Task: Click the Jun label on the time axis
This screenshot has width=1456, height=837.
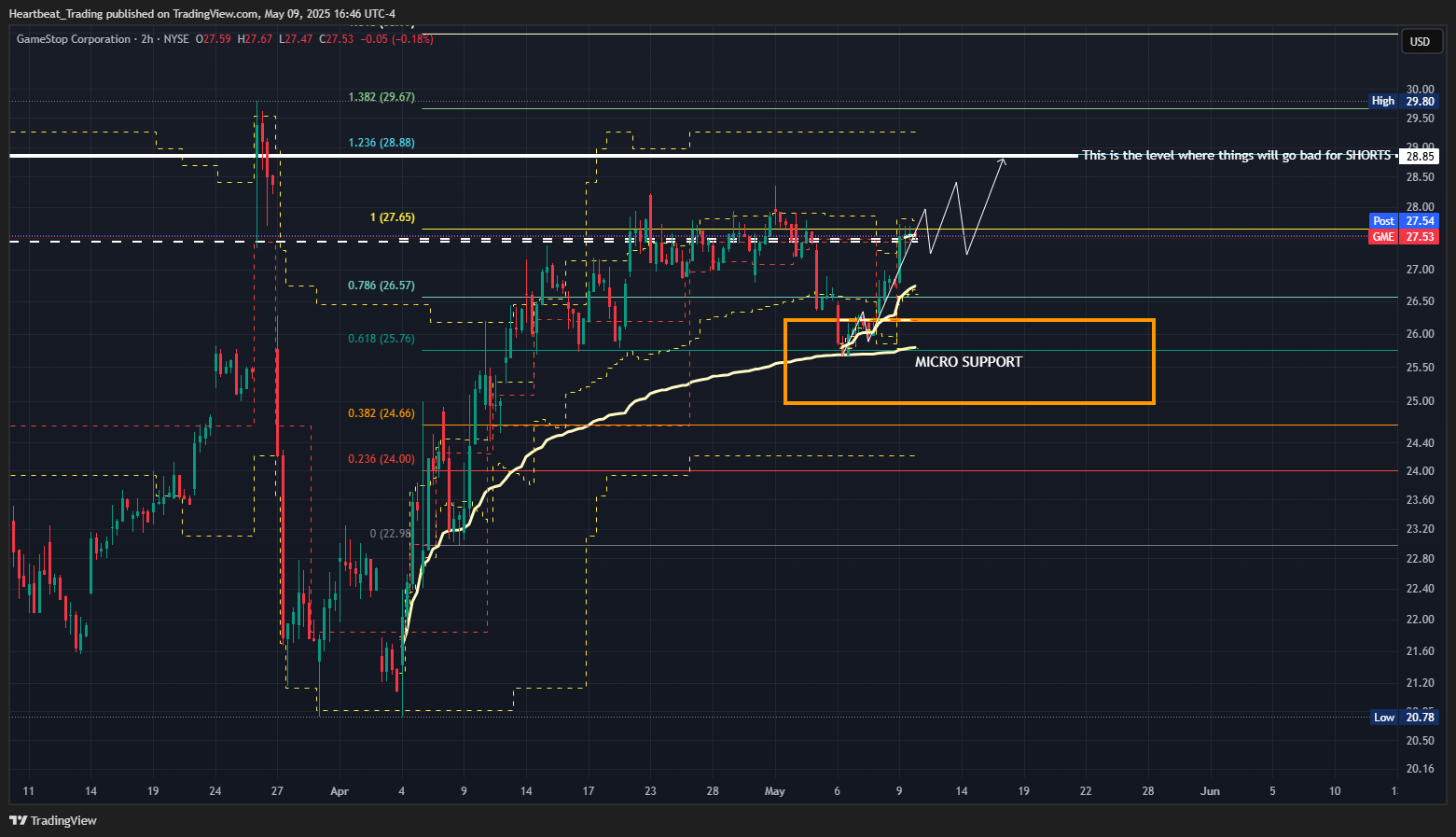Action: [x=1210, y=791]
